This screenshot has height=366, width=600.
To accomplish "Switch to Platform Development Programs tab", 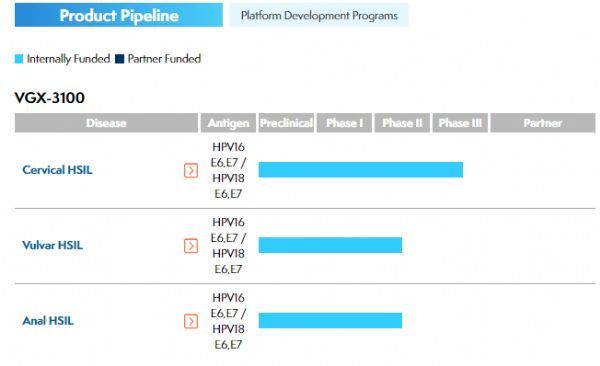I will click(x=319, y=15).
